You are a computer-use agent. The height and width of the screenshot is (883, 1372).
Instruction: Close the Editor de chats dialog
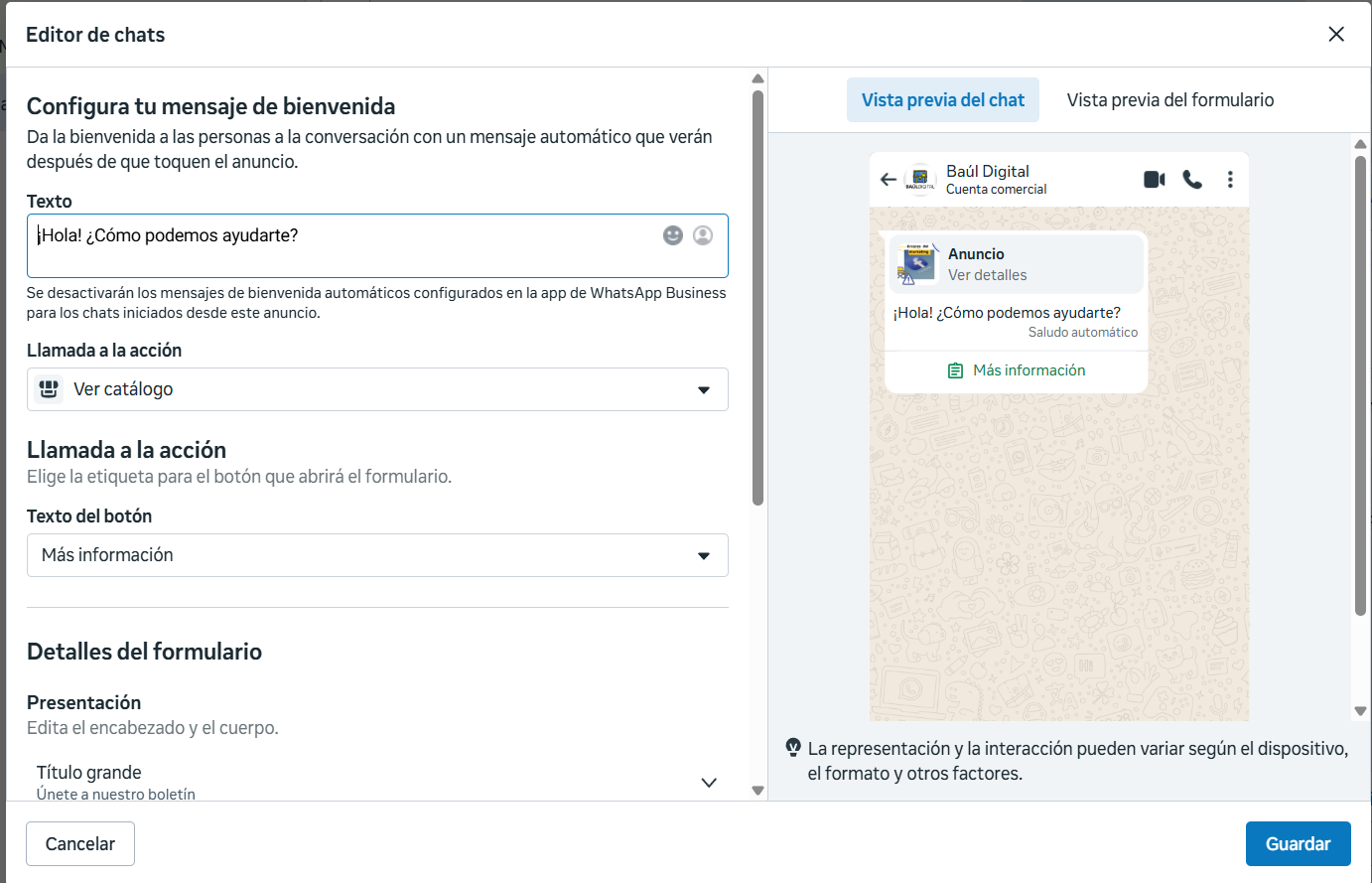(1336, 35)
